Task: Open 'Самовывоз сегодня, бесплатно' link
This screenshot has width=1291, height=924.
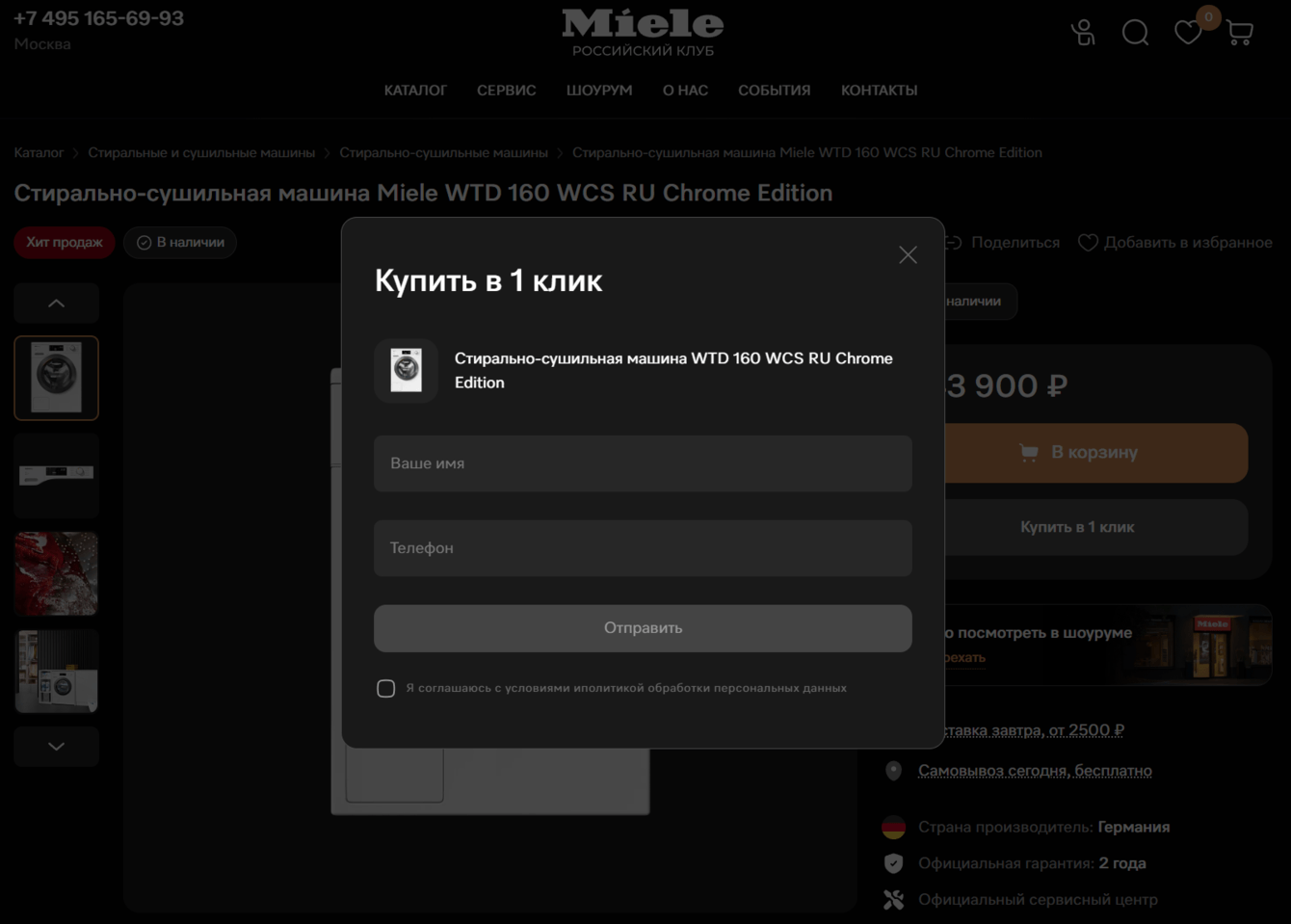Action: point(1035,771)
